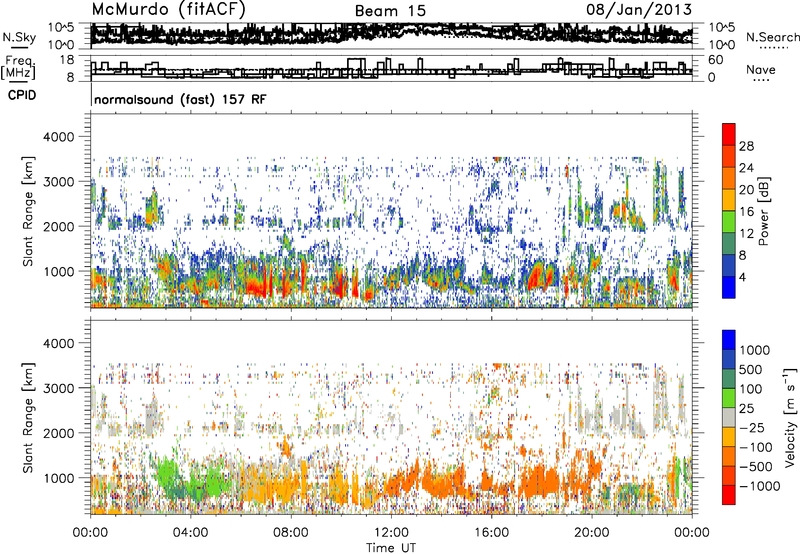Click the Power colorbar tick 16

pyautogui.click(x=746, y=212)
